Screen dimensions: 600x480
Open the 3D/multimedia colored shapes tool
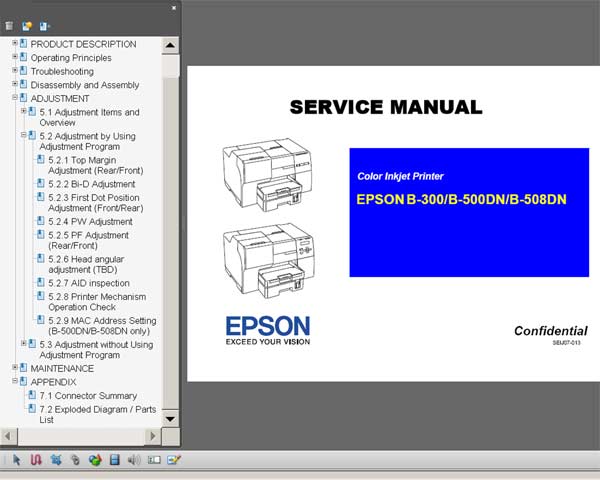pos(95,460)
